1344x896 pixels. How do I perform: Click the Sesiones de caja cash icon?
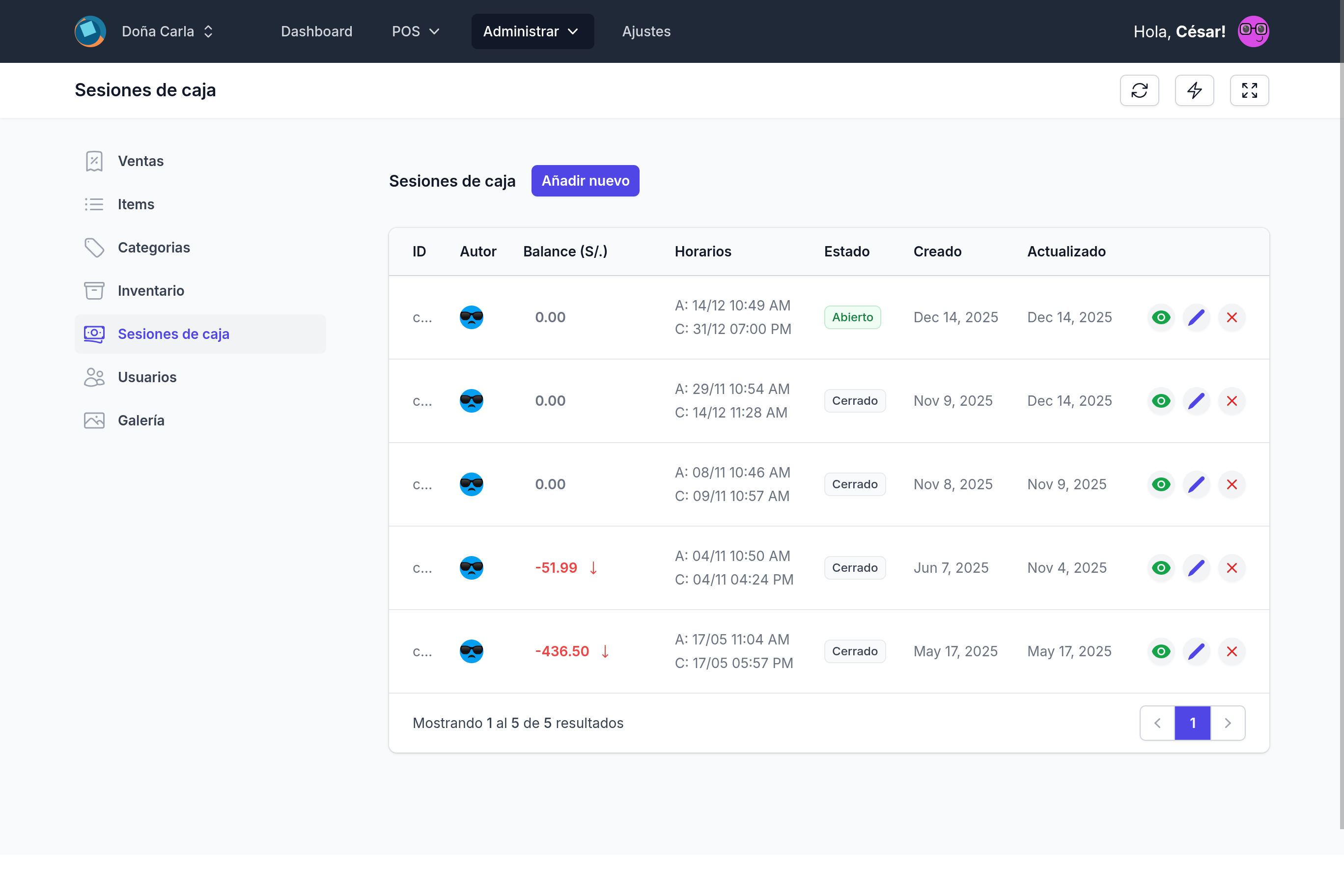94,334
